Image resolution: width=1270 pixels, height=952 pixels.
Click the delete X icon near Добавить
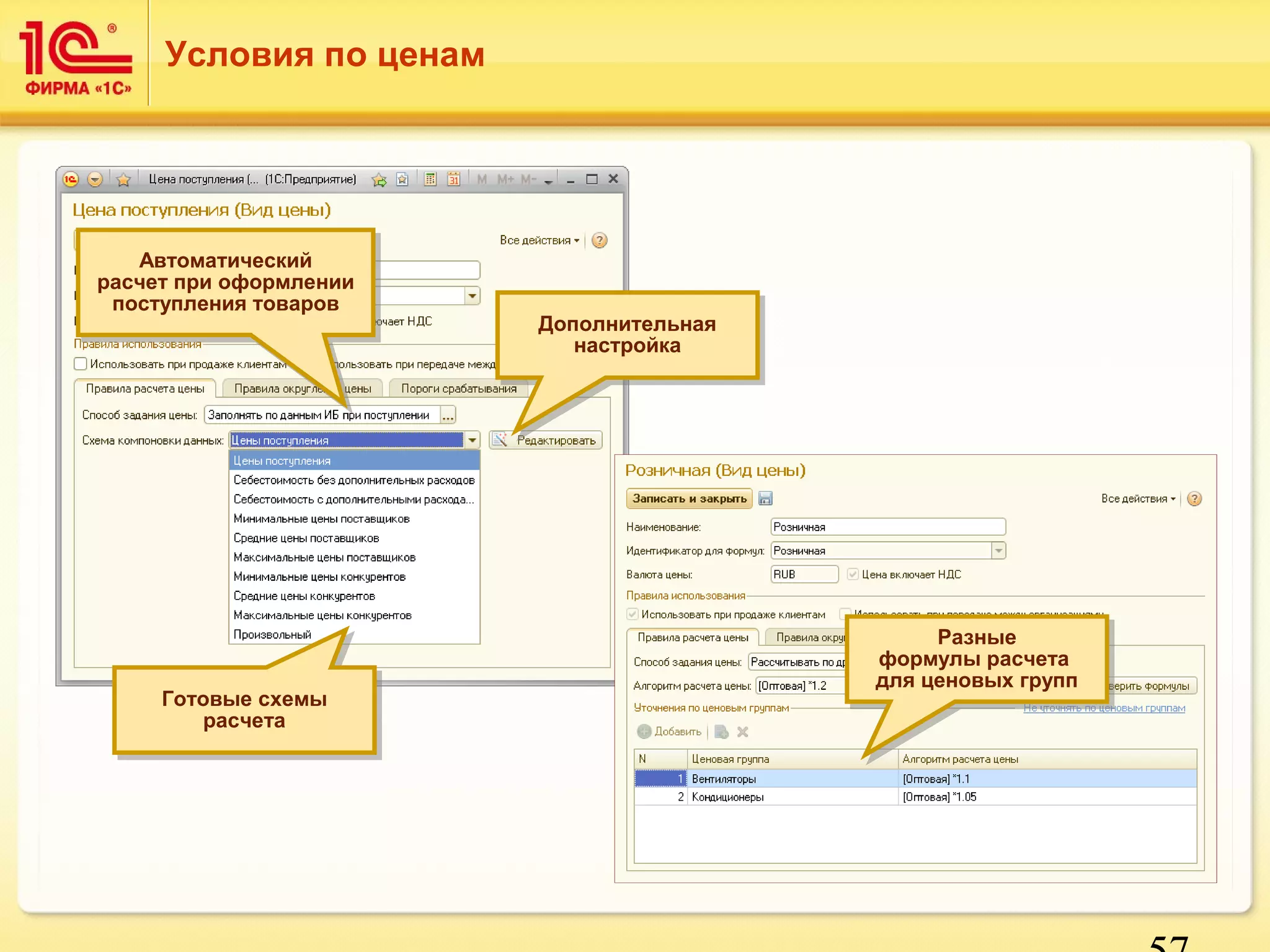point(742,732)
